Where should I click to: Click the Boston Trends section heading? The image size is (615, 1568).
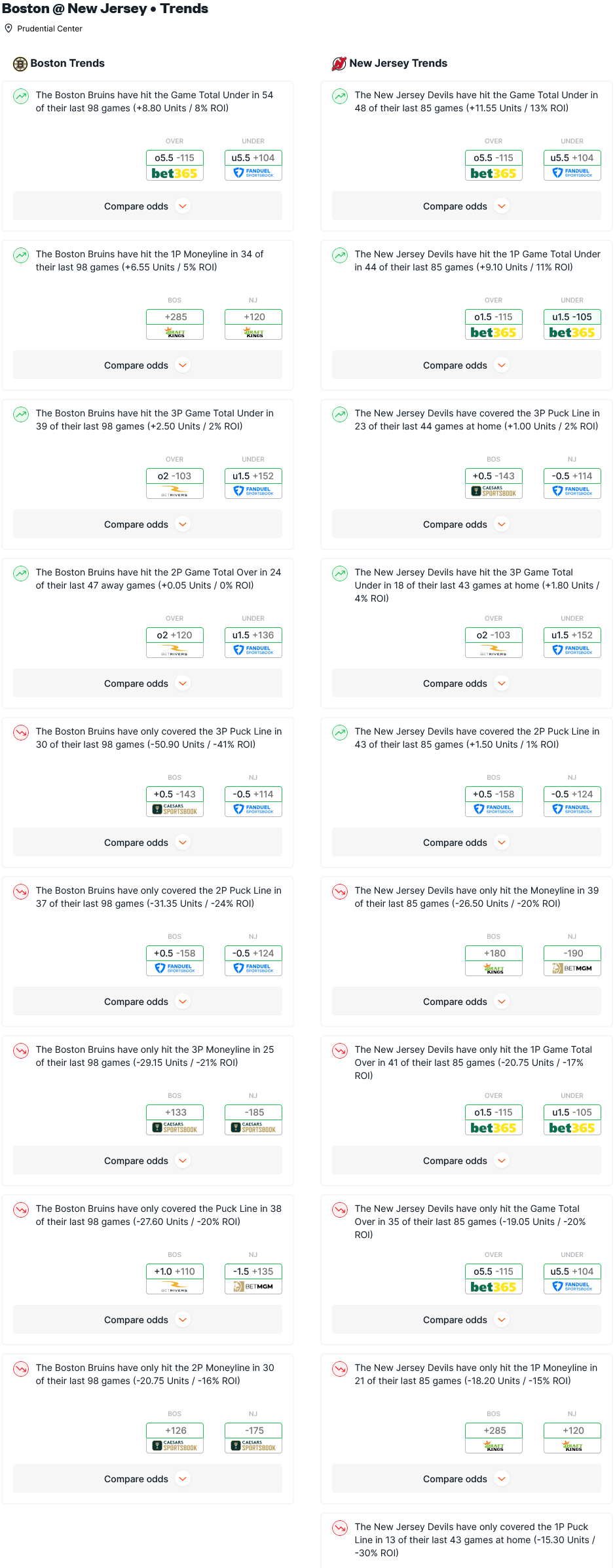[67, 64]
